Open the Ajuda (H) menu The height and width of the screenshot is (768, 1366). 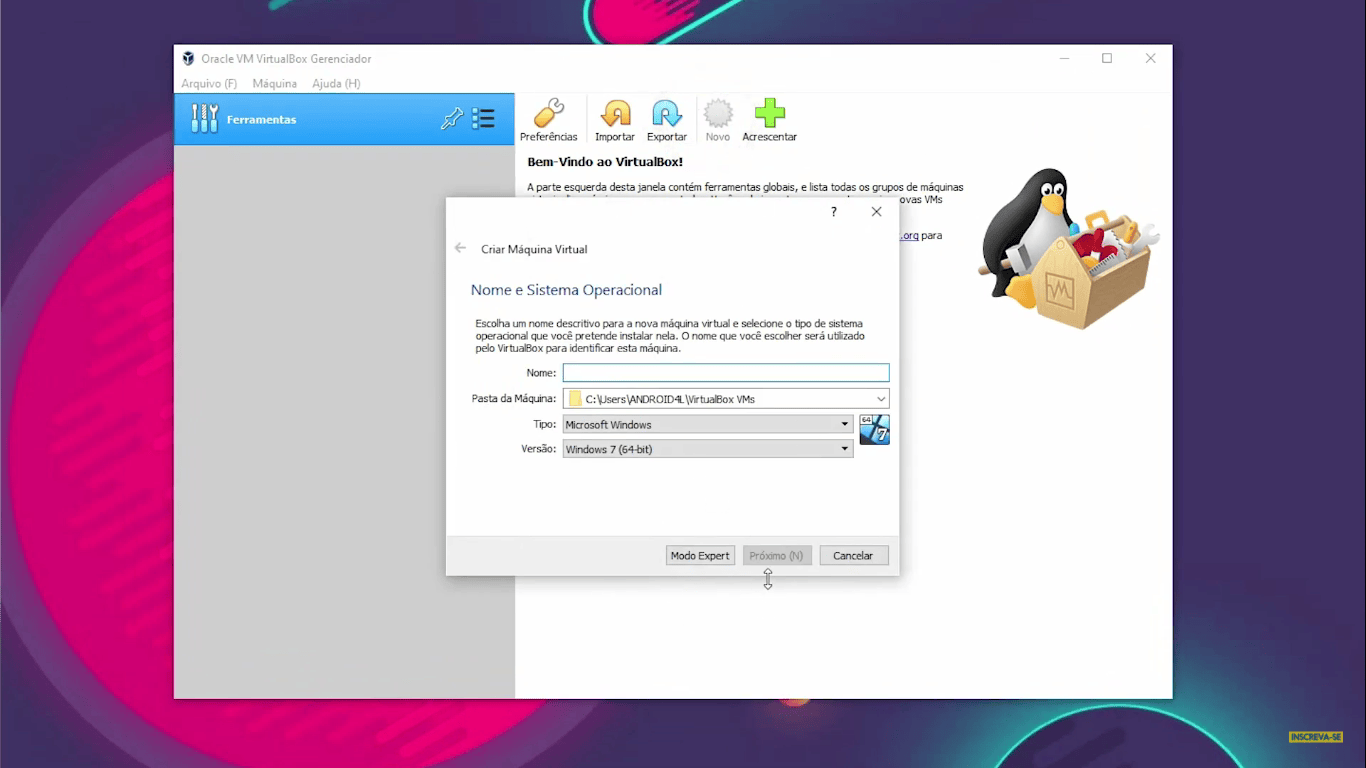click(336, 84)
